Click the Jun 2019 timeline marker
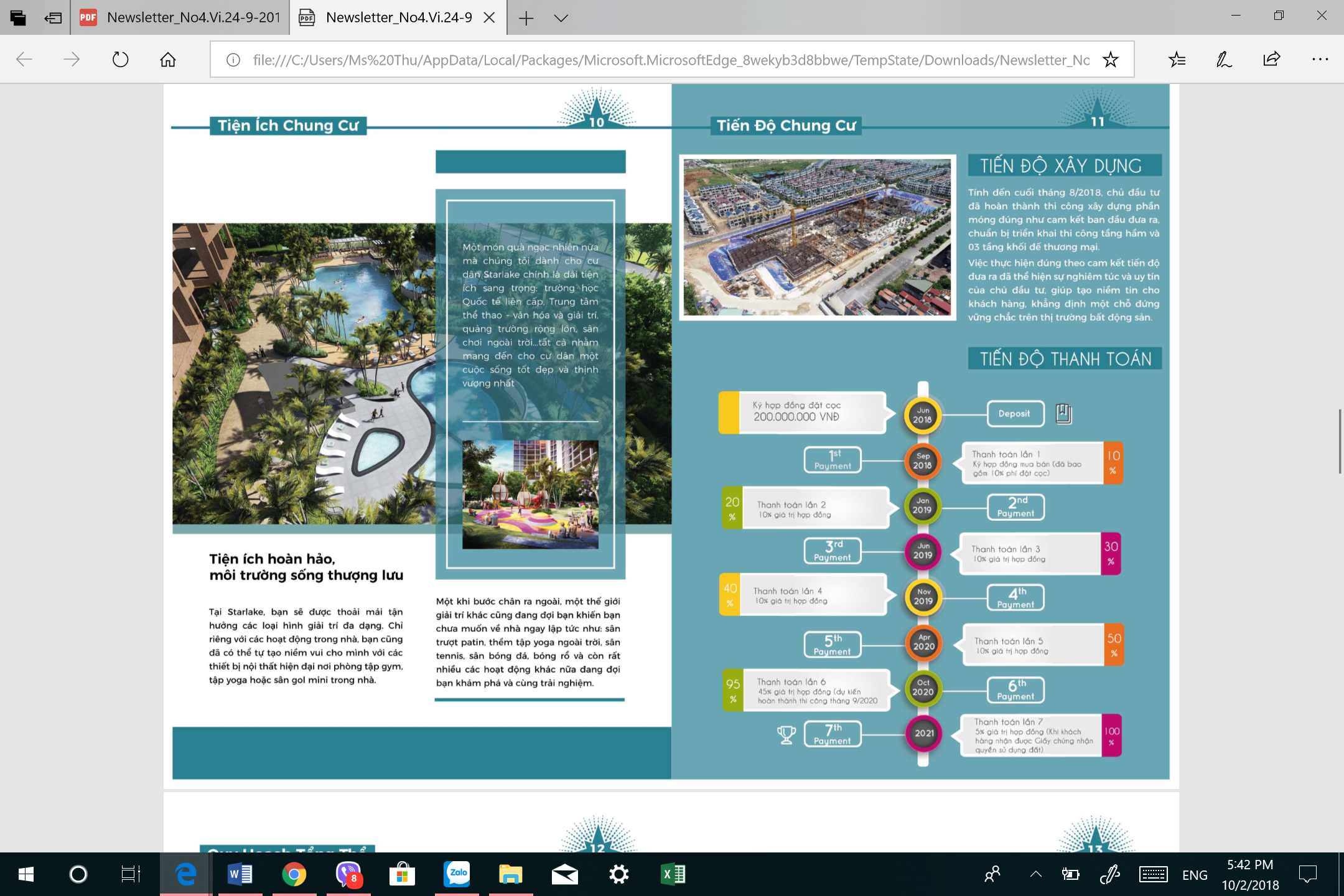The width and height of the screenshot is (1344, 896). tap(923, 551)
